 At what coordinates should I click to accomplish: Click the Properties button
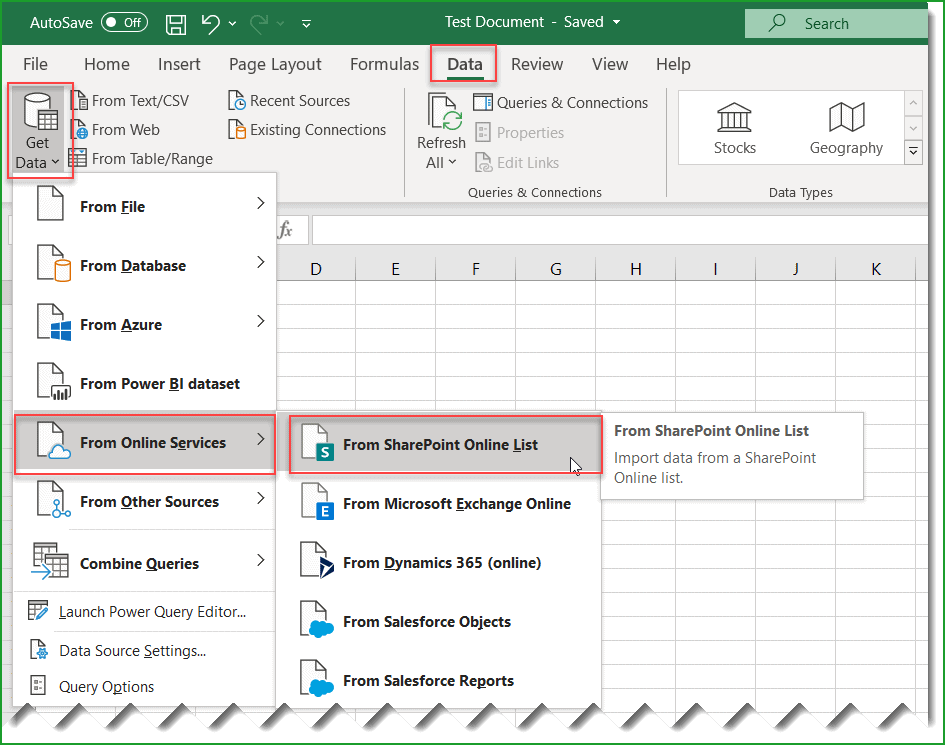520,132
